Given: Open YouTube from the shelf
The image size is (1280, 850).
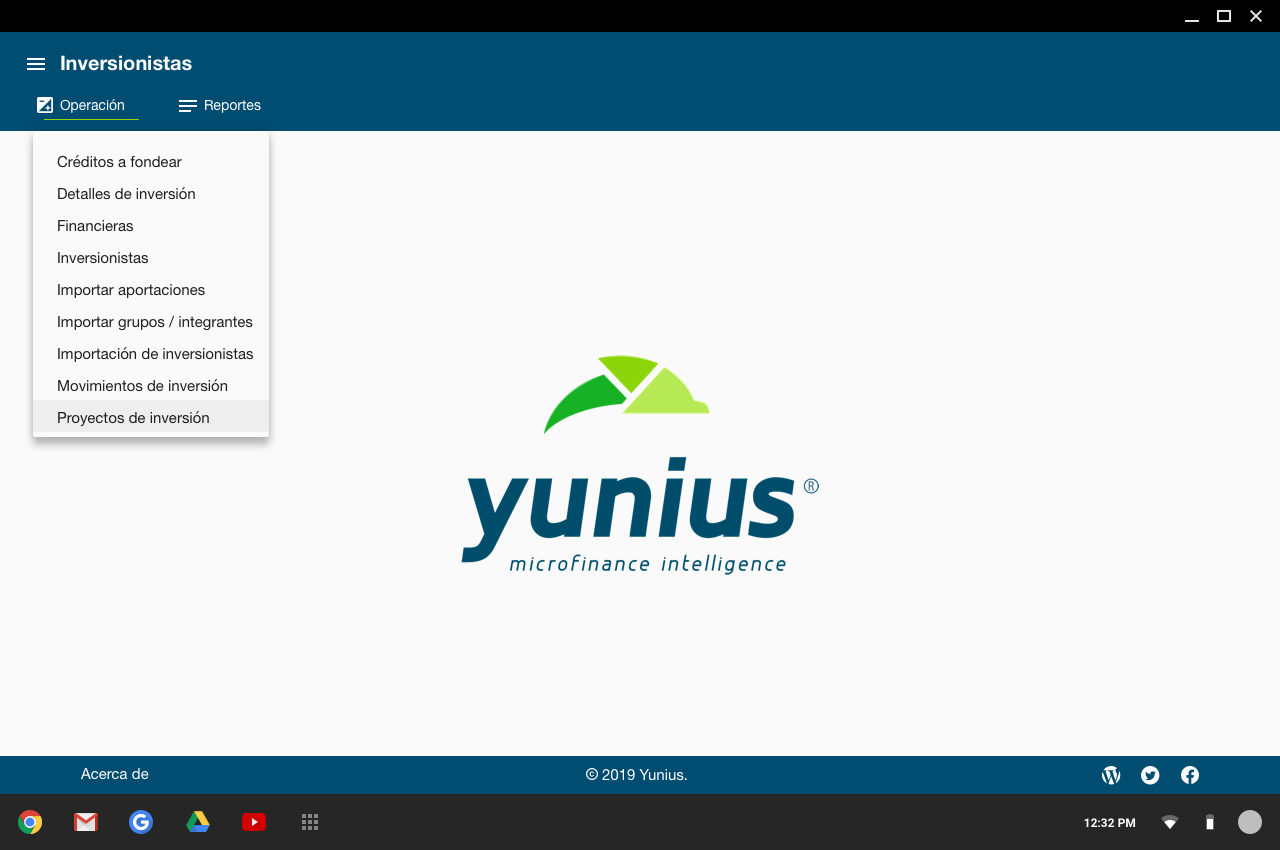Looking at the screenshot, I should 254,822.
